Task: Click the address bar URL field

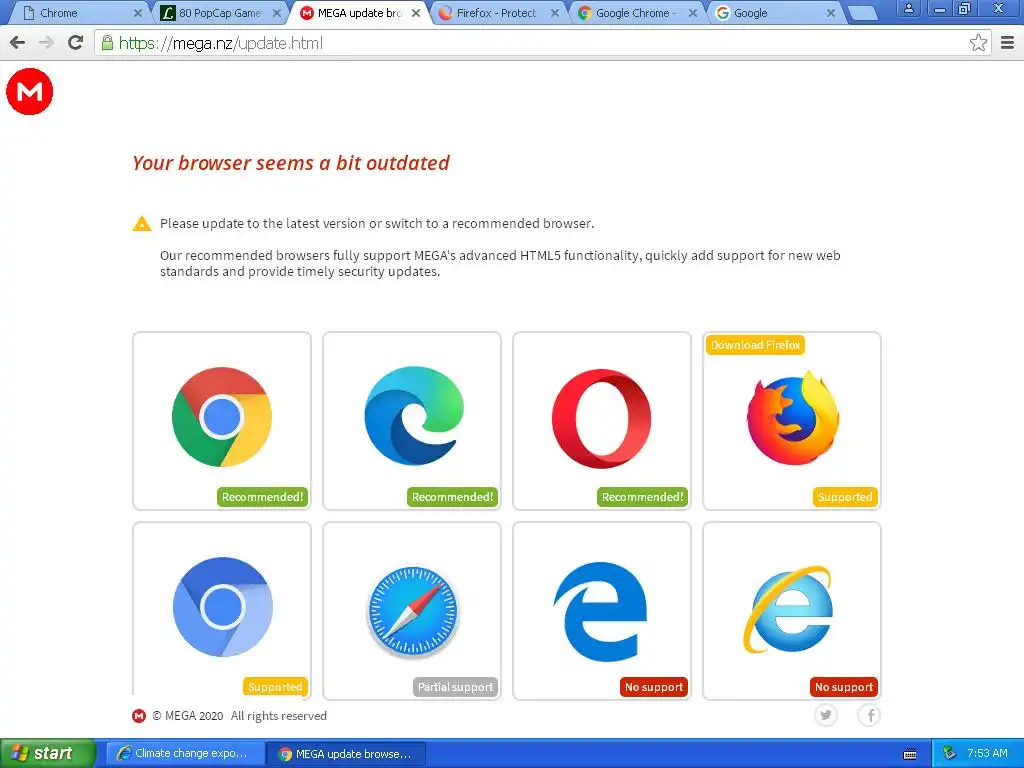Action: (x=542, y=43)
